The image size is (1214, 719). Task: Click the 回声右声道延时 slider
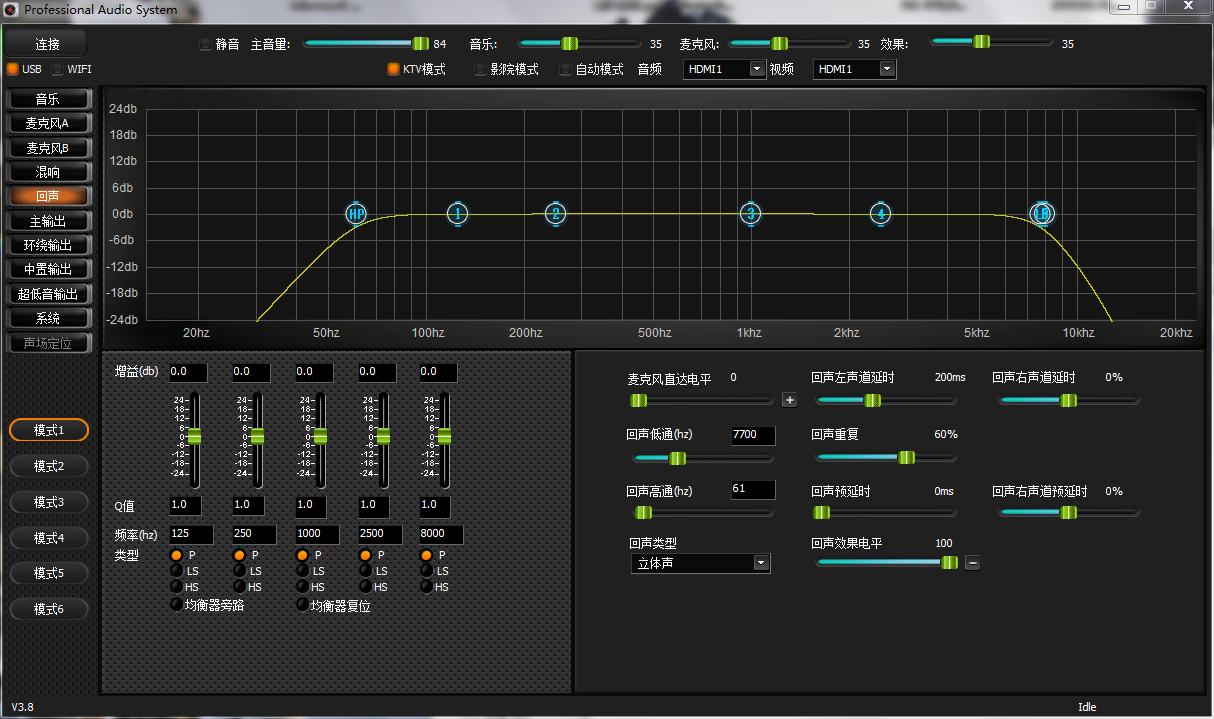click(1069, 400)
